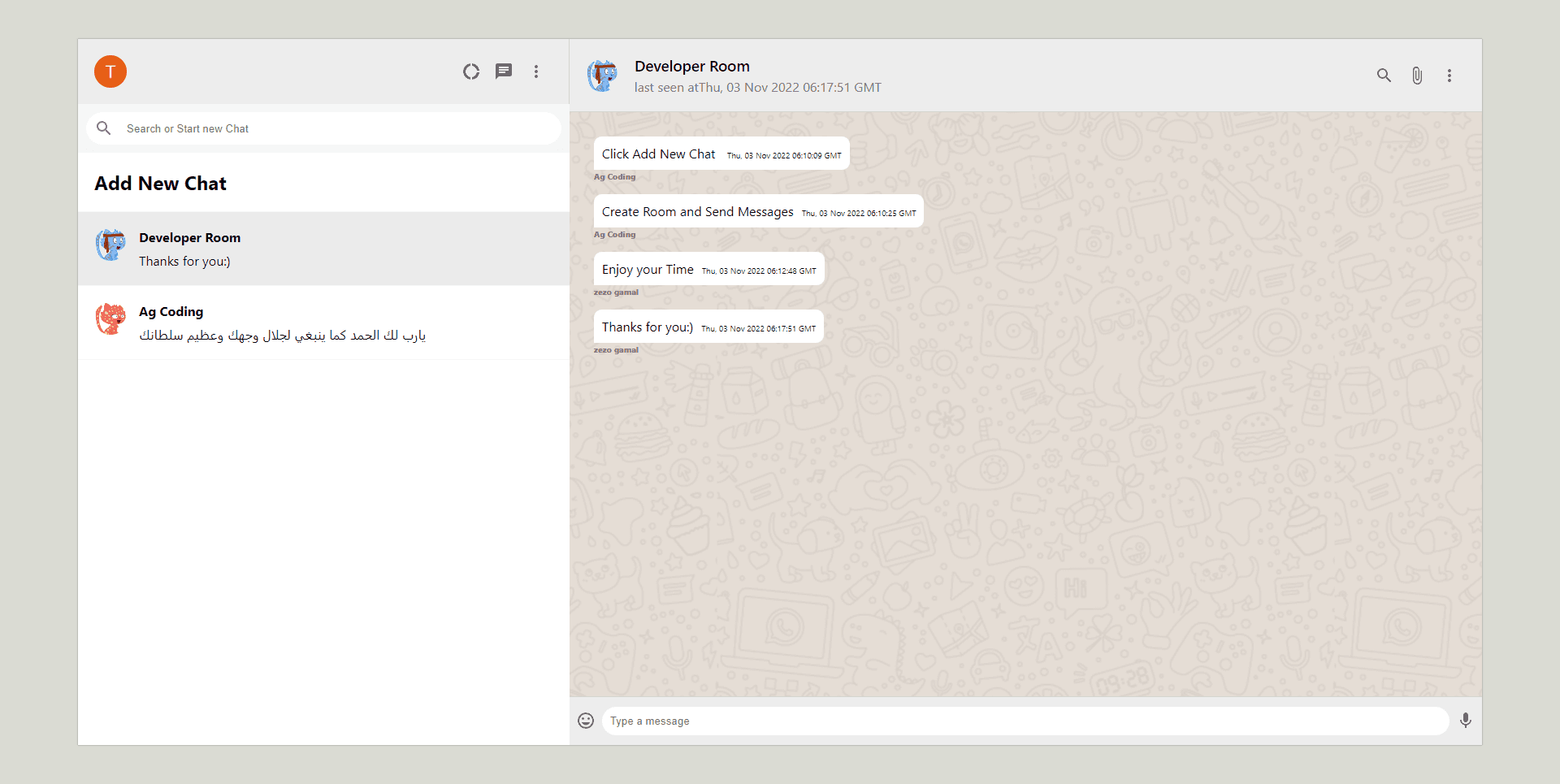Search within the conversation
Image resolution: width=1560 pixels, height=784 pixels.
click(1384, 76)
